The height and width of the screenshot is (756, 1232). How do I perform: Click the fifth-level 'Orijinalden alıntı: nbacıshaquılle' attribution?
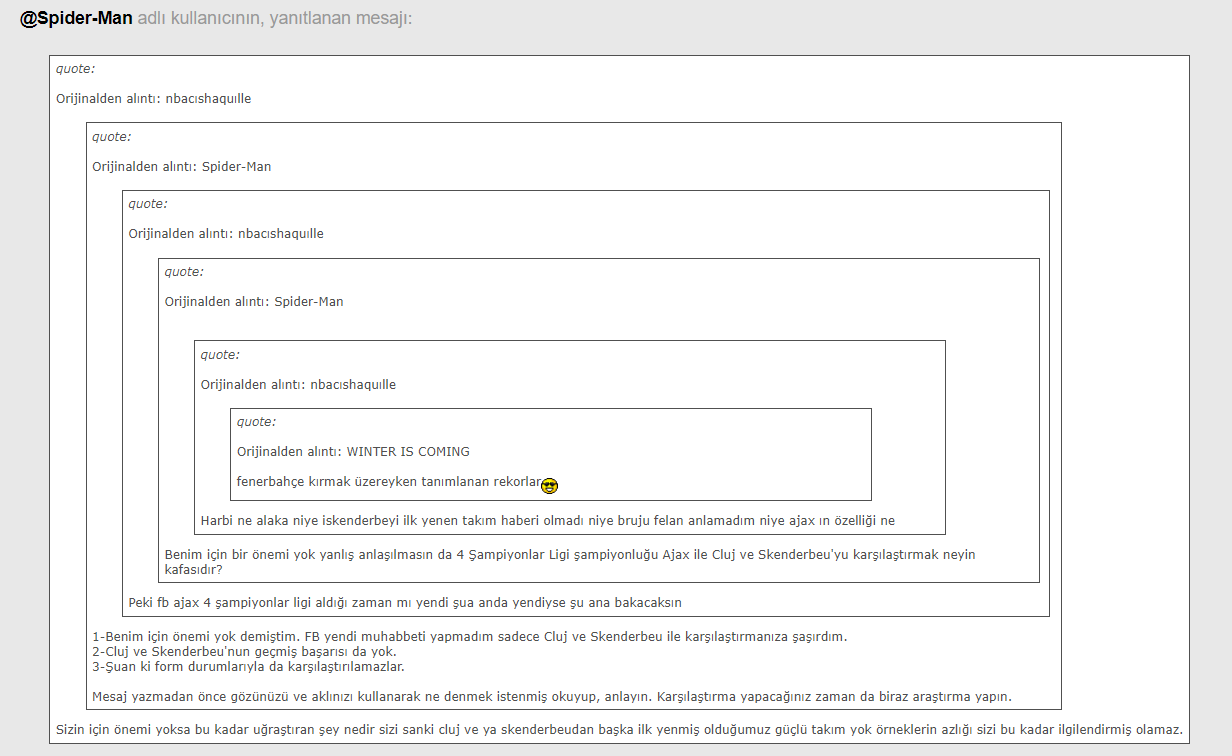click(x=298, y=385)
